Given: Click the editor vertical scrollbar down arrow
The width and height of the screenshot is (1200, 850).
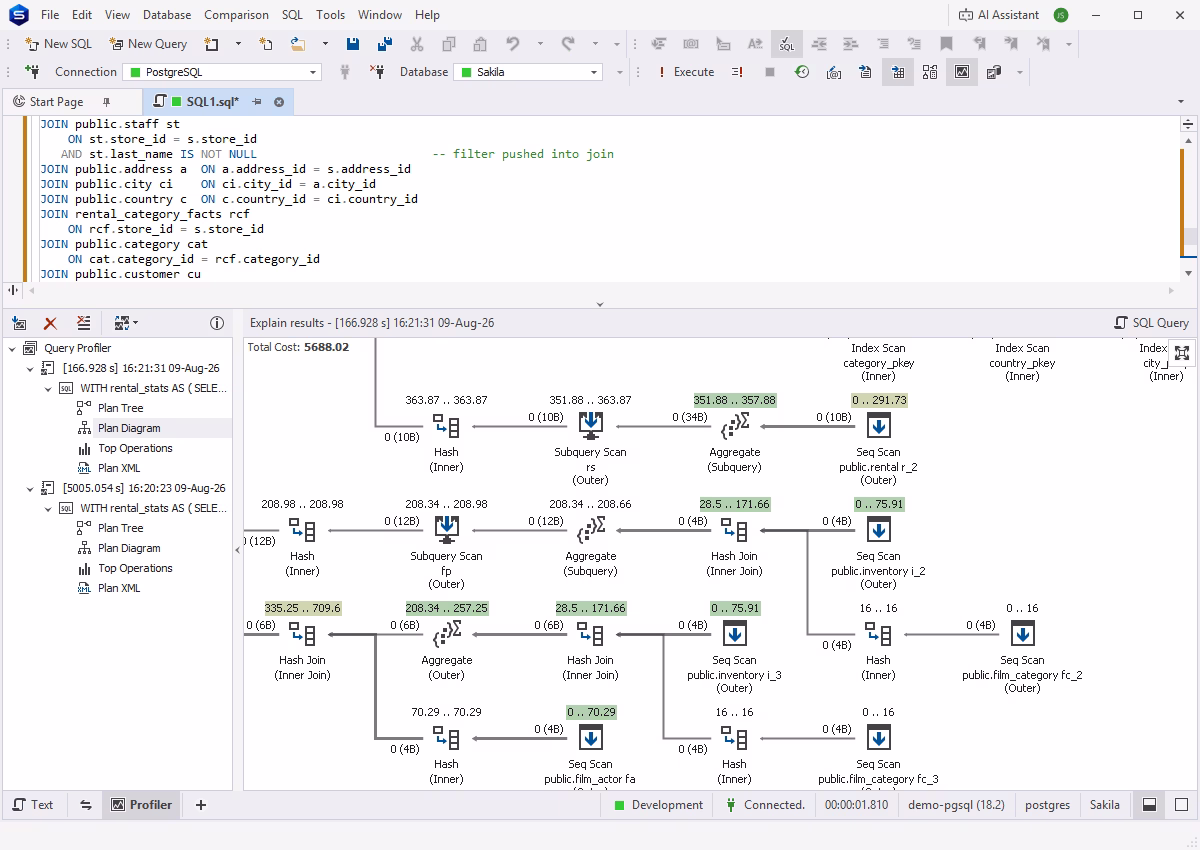Looking at the screenshot, I should pos(1189,273).
